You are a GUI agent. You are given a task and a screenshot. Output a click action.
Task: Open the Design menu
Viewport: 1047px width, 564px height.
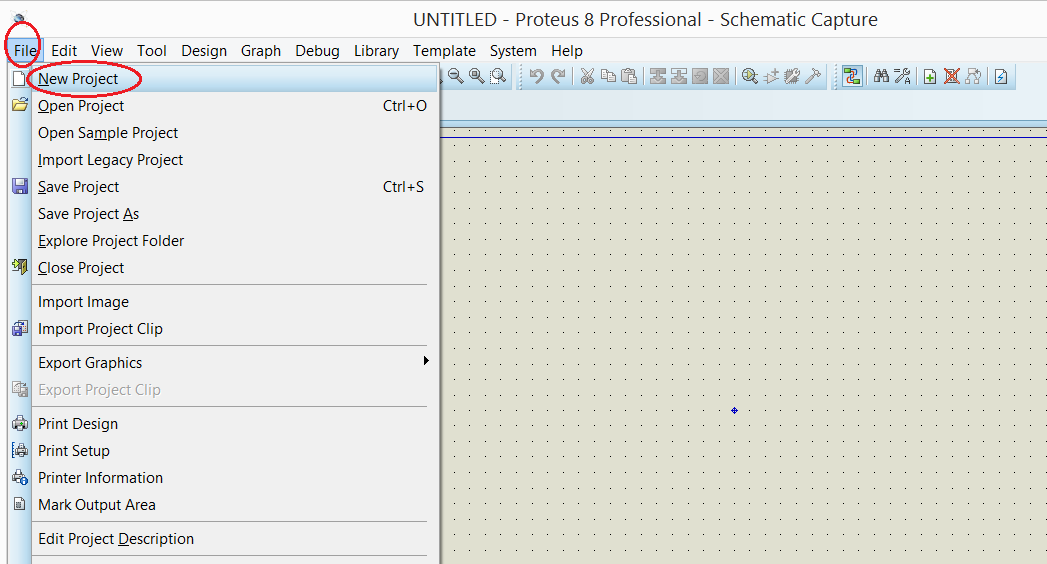click(204, 51)
